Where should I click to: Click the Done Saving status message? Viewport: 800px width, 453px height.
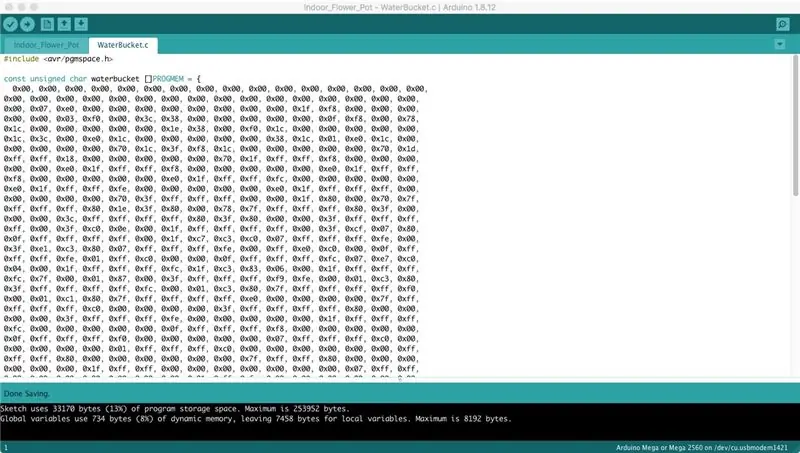[x=27, y=394]
